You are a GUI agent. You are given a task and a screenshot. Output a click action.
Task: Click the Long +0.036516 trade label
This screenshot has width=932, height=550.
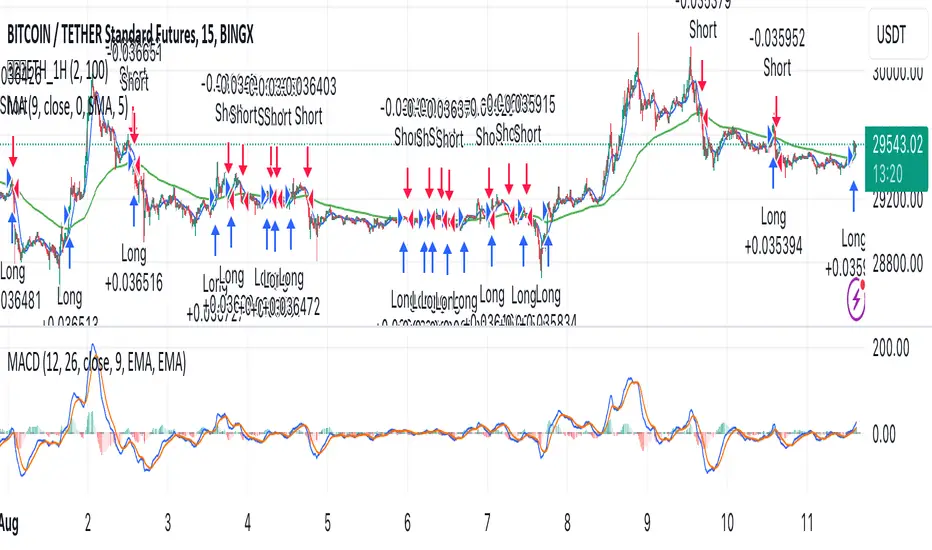pyautogui.click(x=134, y=268)
